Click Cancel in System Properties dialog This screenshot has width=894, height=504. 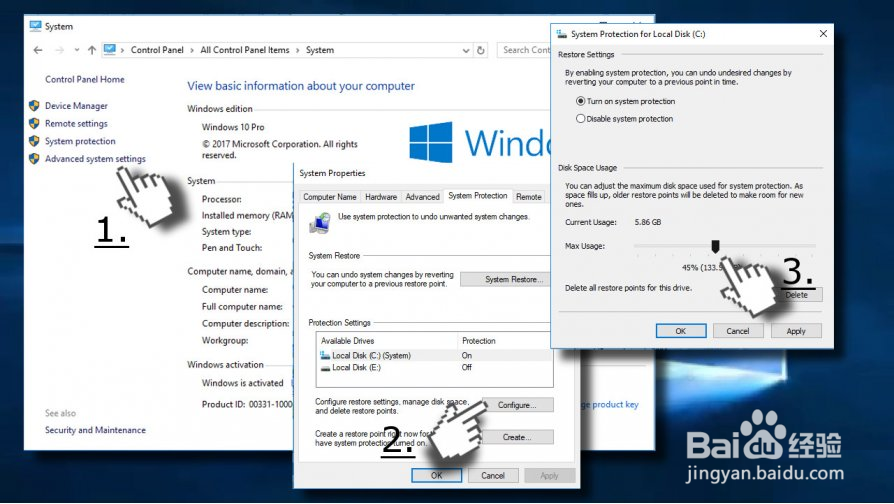(493, 475)
